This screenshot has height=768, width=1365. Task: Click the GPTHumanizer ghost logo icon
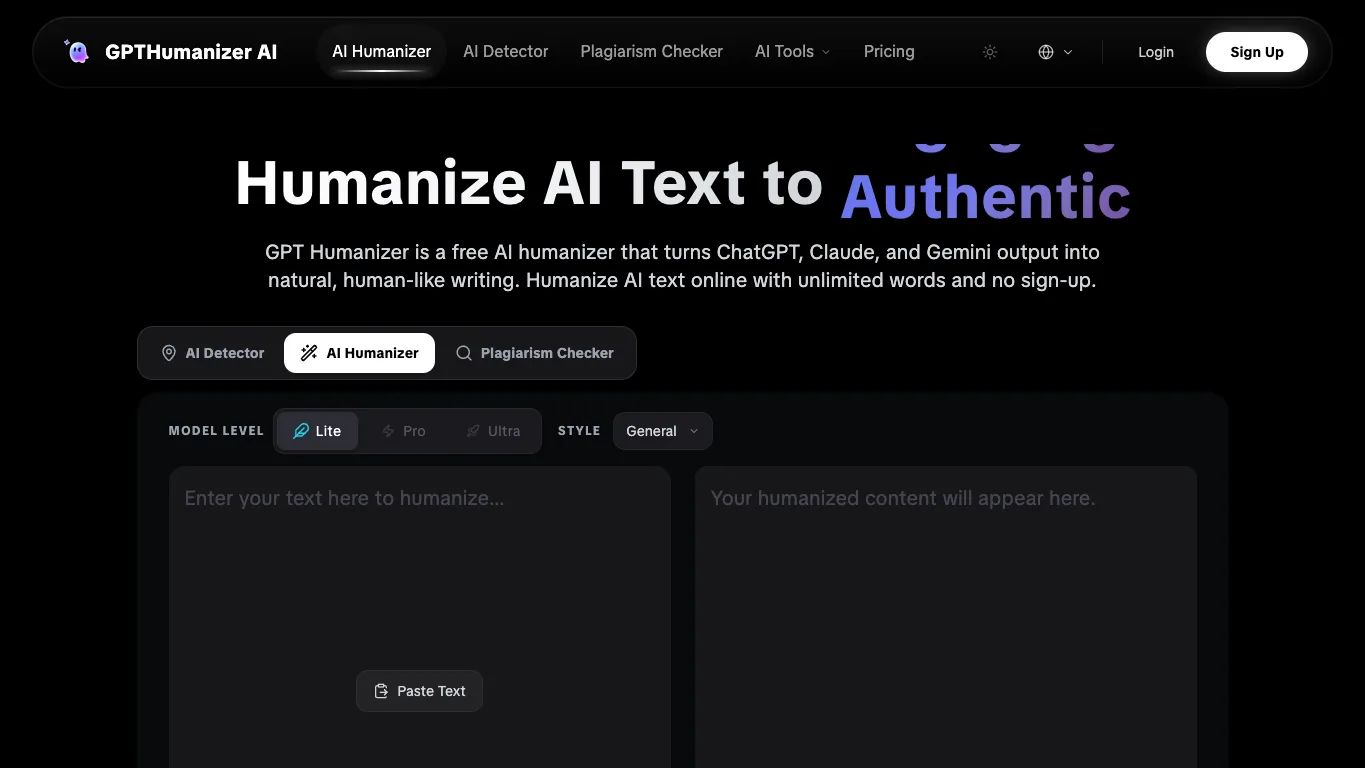coord(76,51)
